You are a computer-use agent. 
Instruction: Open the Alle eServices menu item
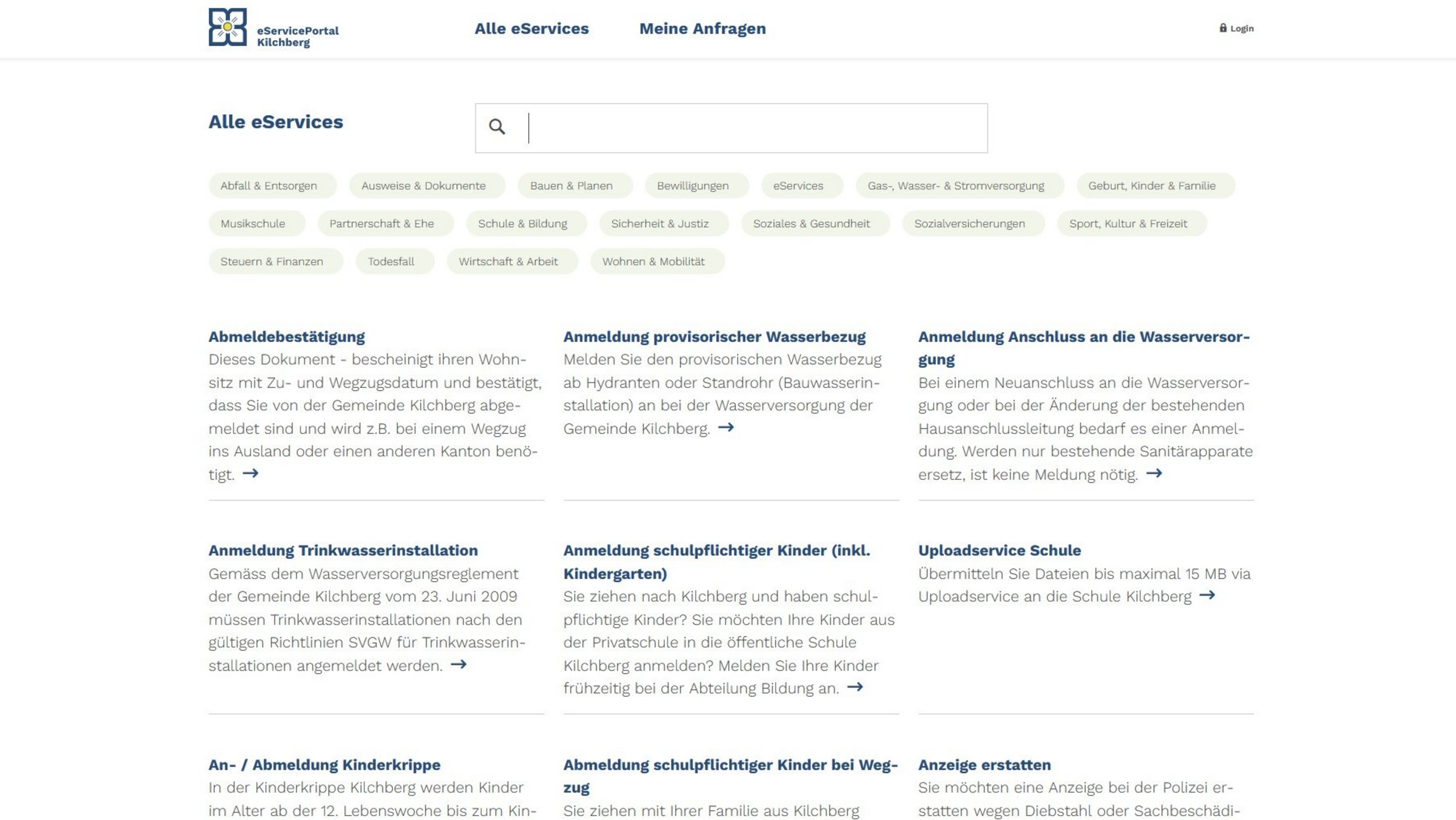[531, 28]
